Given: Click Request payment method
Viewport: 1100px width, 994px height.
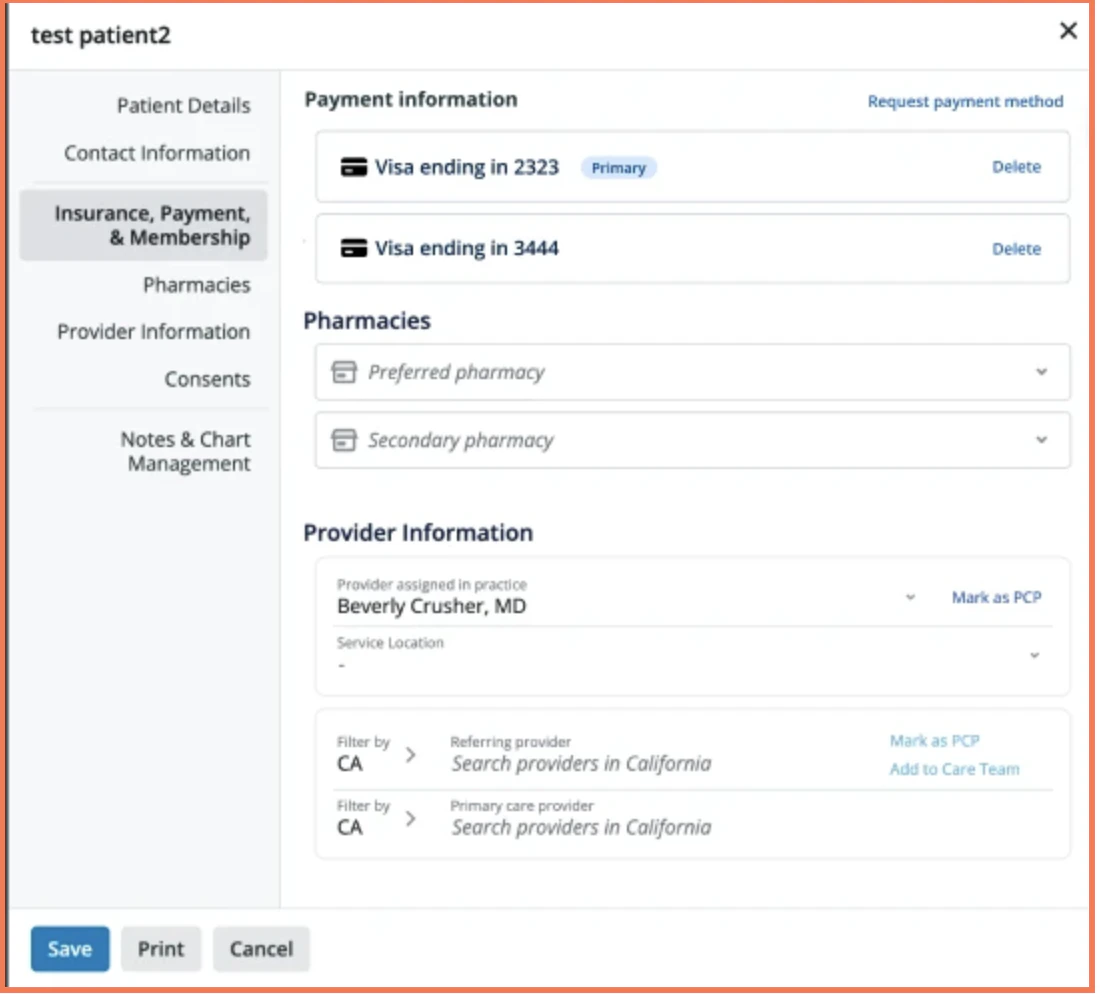Looking at the screenshot, I should [964, 101].
